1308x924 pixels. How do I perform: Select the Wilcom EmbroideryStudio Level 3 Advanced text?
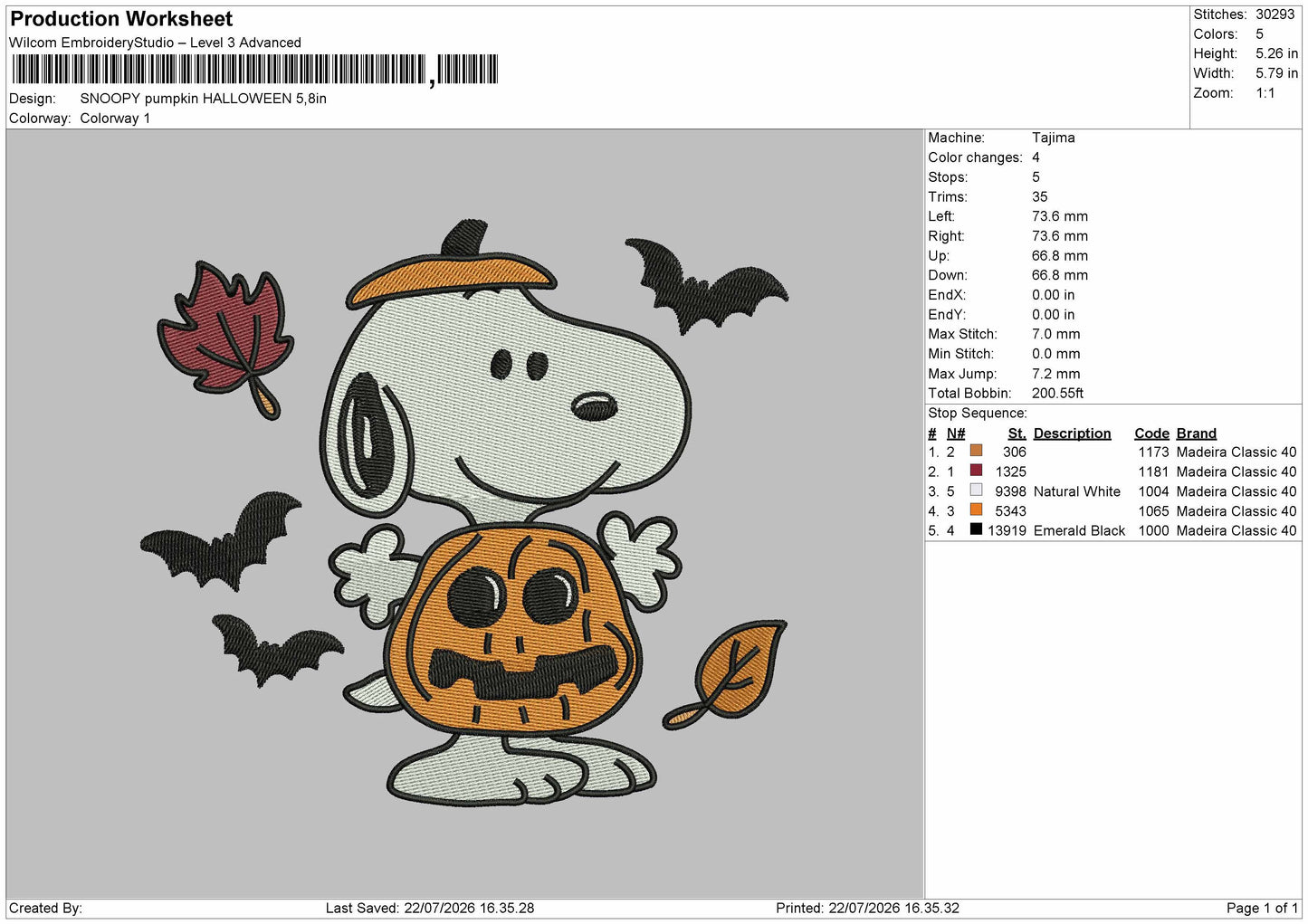pyautogui.click(x=155, y=43)
